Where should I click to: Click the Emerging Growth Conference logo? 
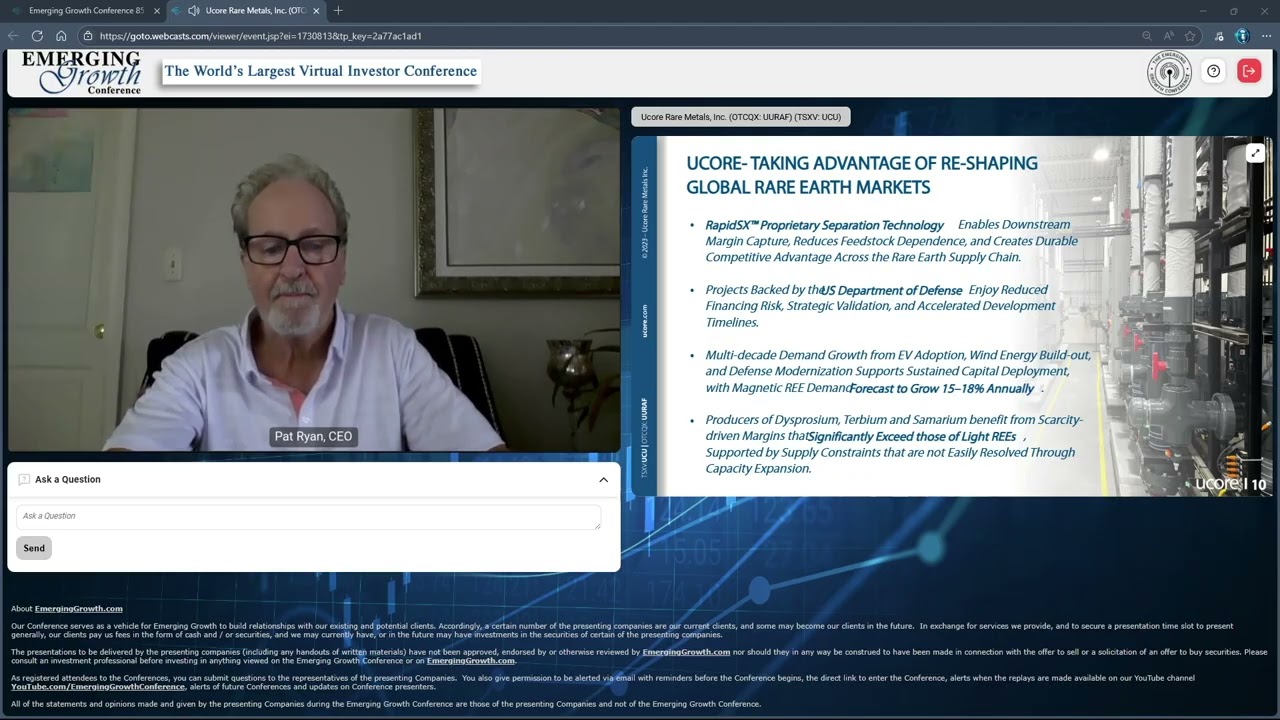(x=81, y=72)
